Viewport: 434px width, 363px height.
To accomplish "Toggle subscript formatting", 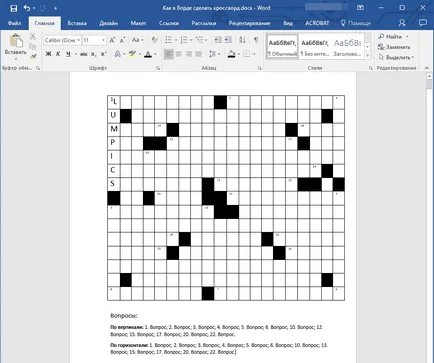I will 94,54.
